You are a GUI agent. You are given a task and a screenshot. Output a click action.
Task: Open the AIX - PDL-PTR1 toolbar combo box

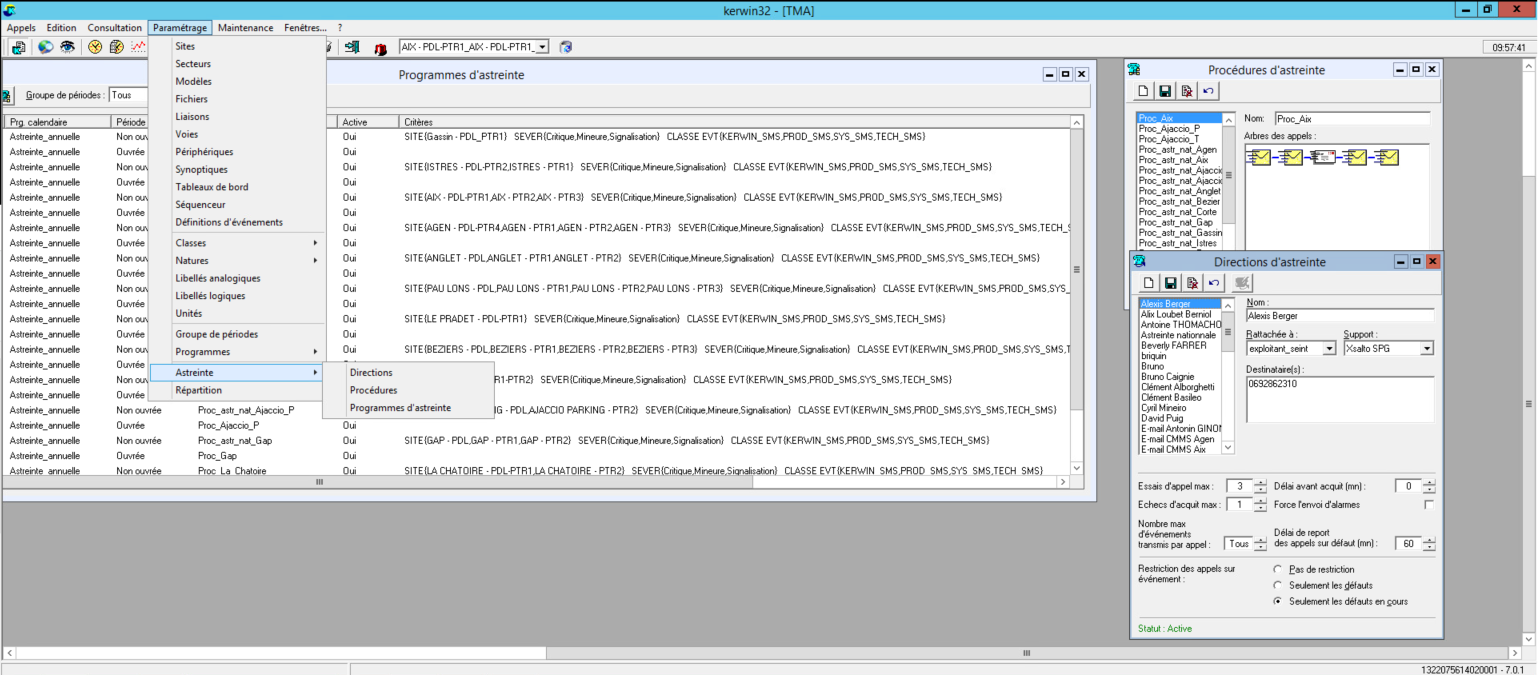(x=542, y=47)
